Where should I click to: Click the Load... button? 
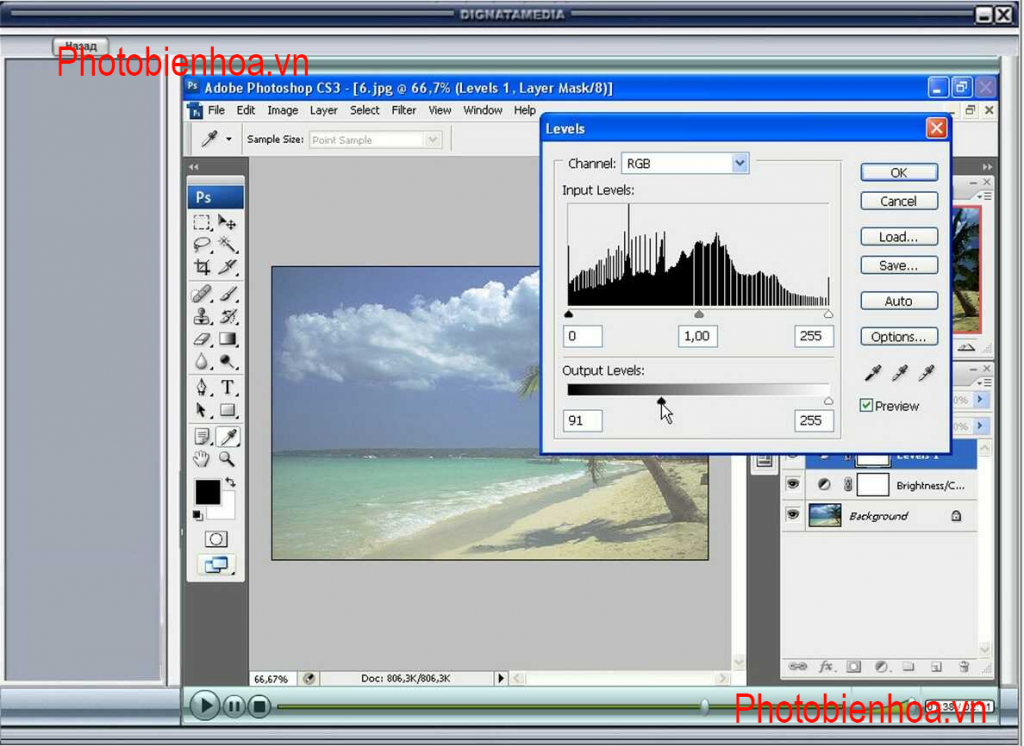[x=899, y=236]
